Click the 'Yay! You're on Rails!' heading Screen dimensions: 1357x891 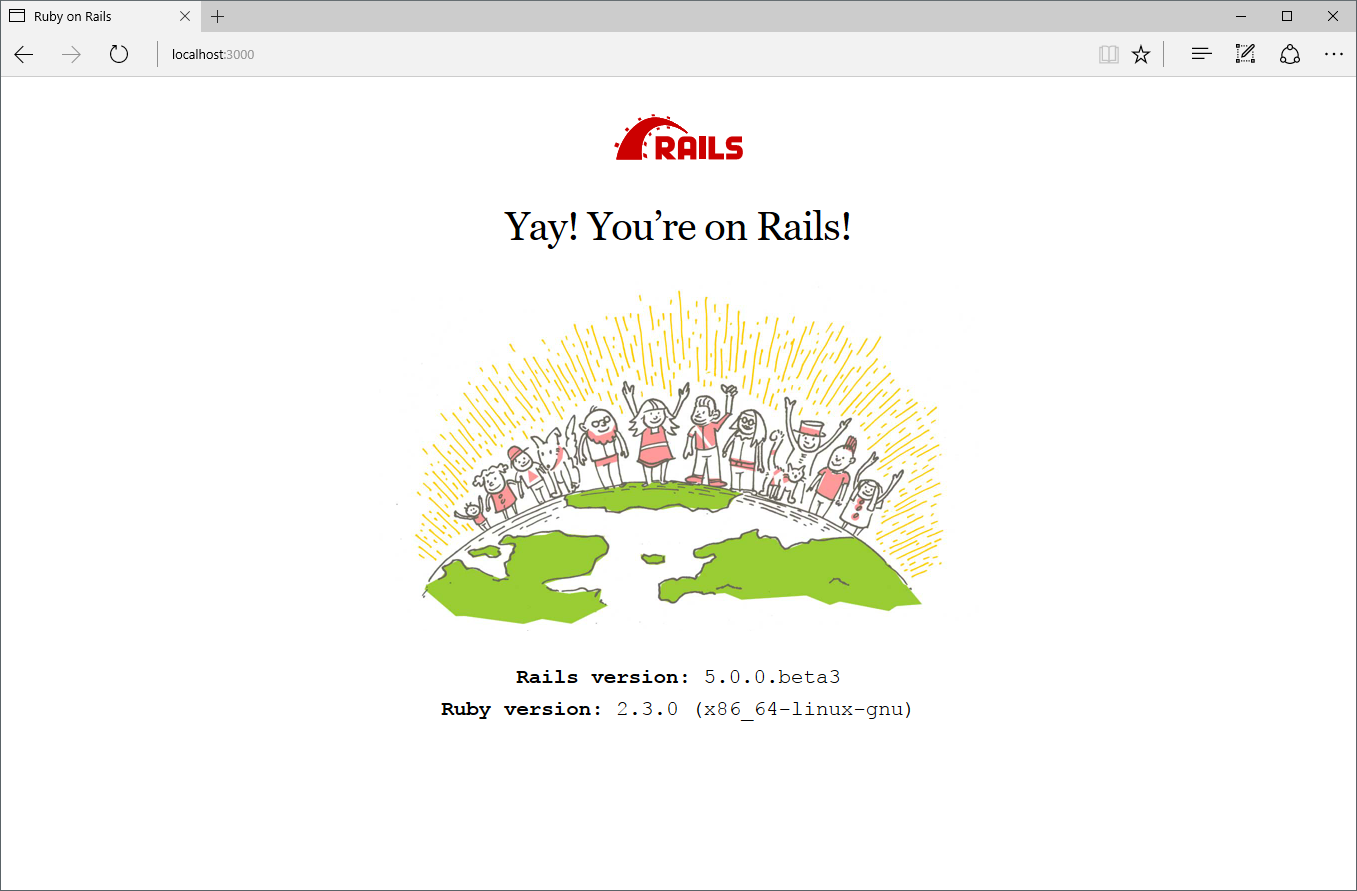click(678, 227)
